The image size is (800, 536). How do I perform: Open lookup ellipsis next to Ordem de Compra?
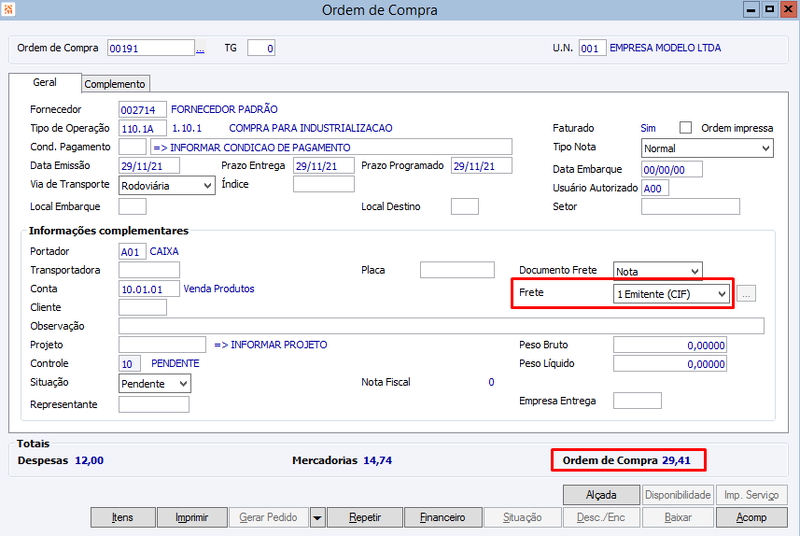tap(201, 49)
